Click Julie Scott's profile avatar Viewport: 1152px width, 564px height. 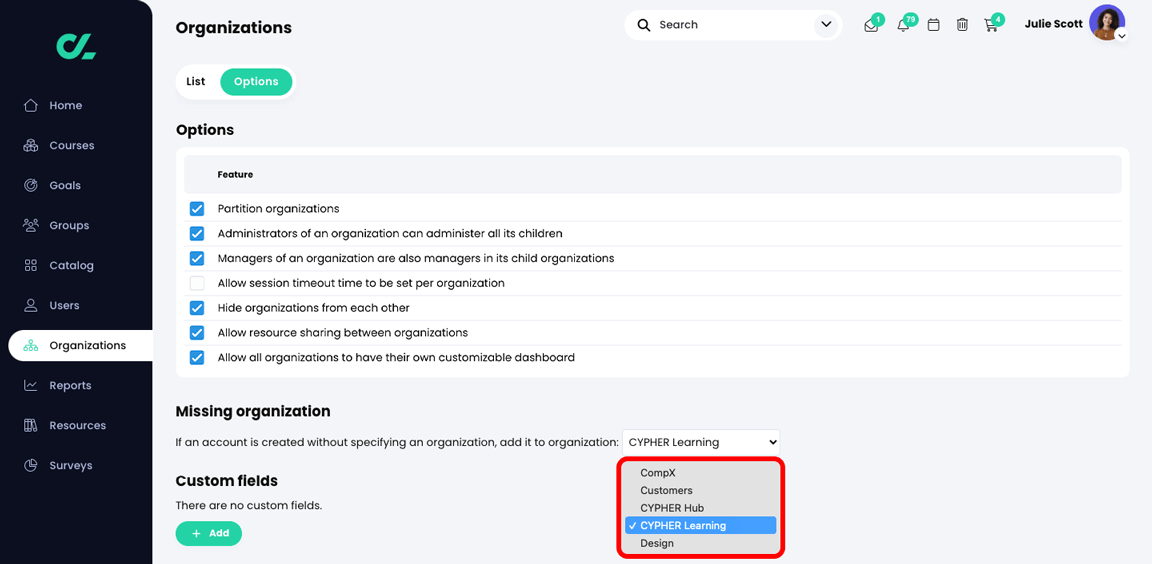click(1106, 23)
